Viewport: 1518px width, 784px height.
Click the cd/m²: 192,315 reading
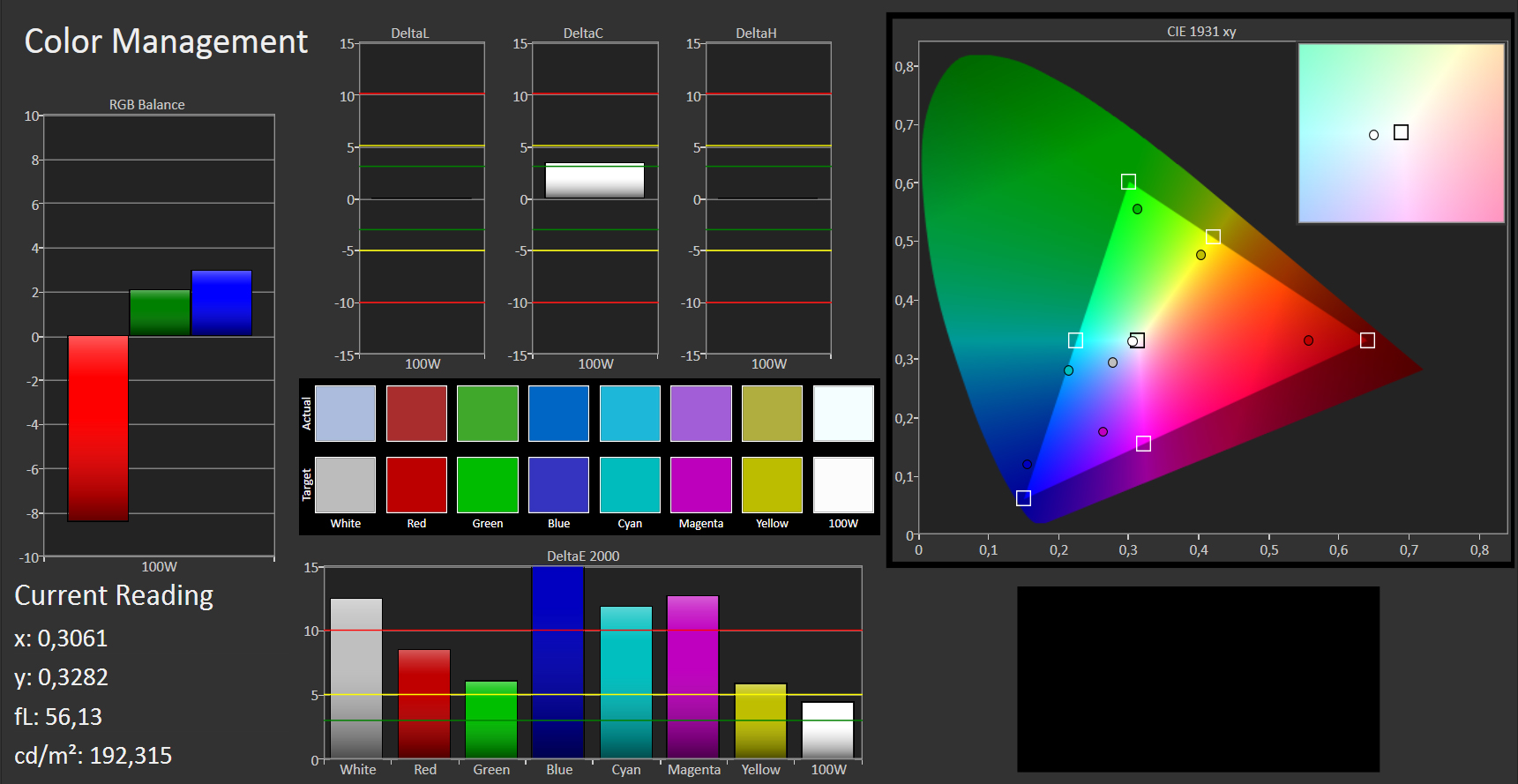93,755
